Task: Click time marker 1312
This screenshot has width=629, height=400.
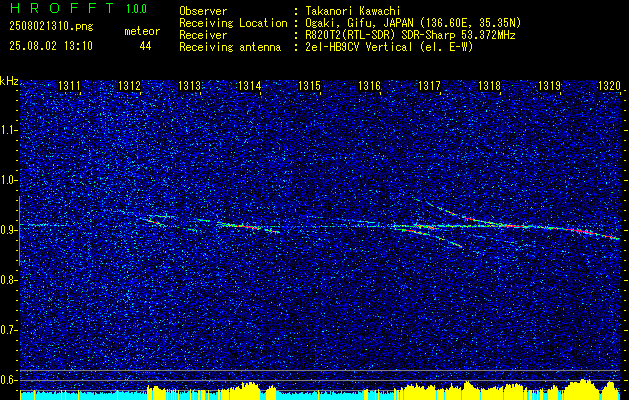Action: (x=130, y=85)
